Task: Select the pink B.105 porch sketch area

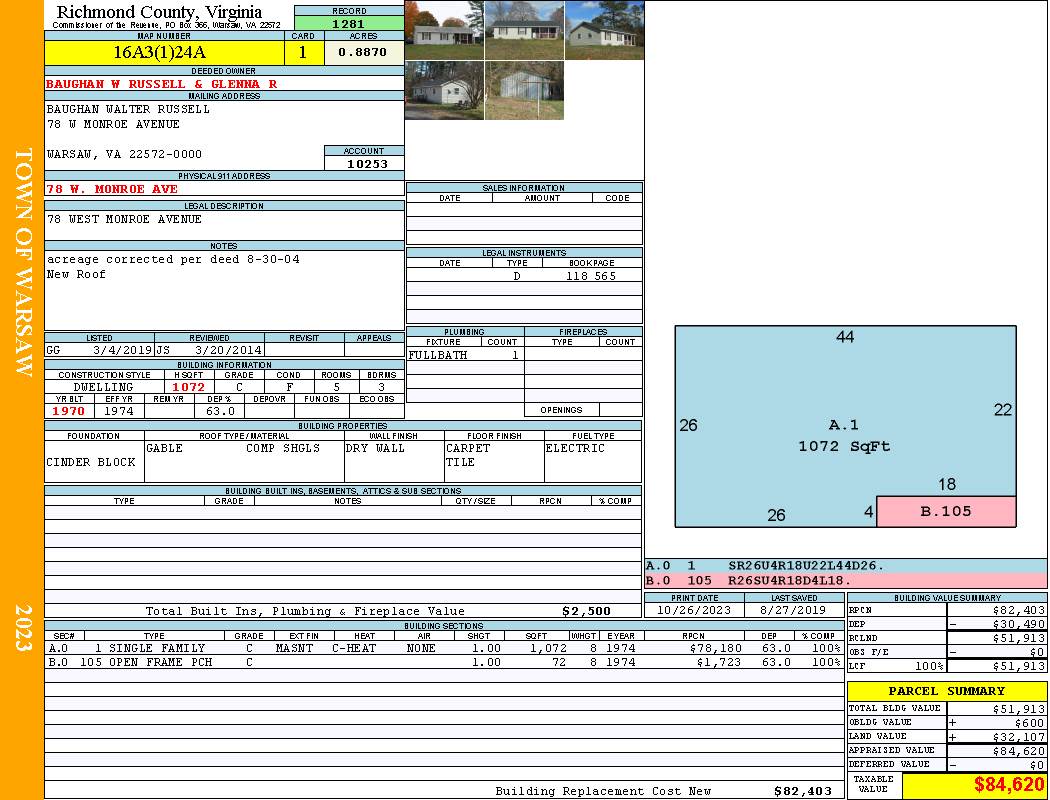Action: [946, 511]
